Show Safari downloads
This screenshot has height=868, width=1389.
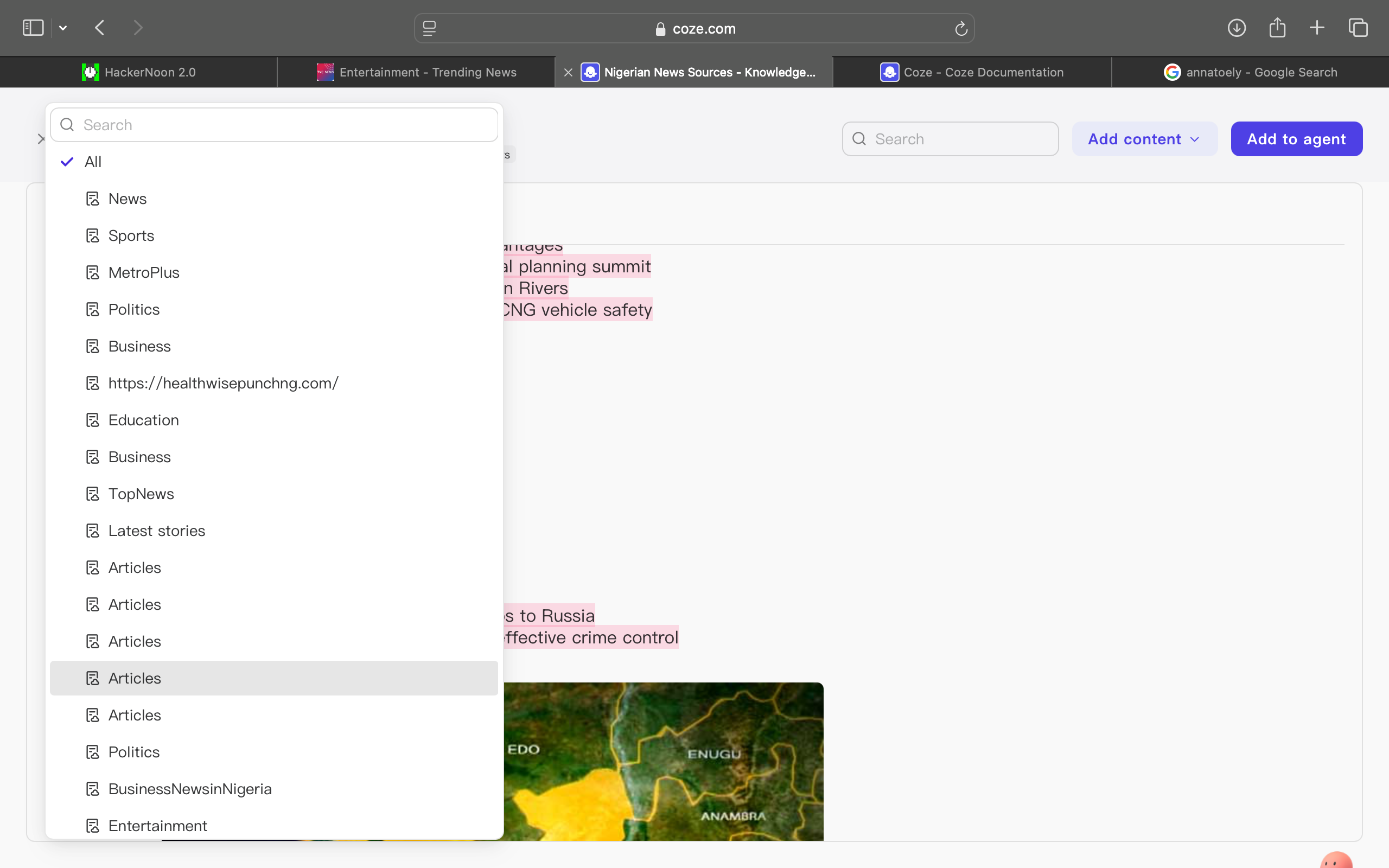tap(1237, 28)
